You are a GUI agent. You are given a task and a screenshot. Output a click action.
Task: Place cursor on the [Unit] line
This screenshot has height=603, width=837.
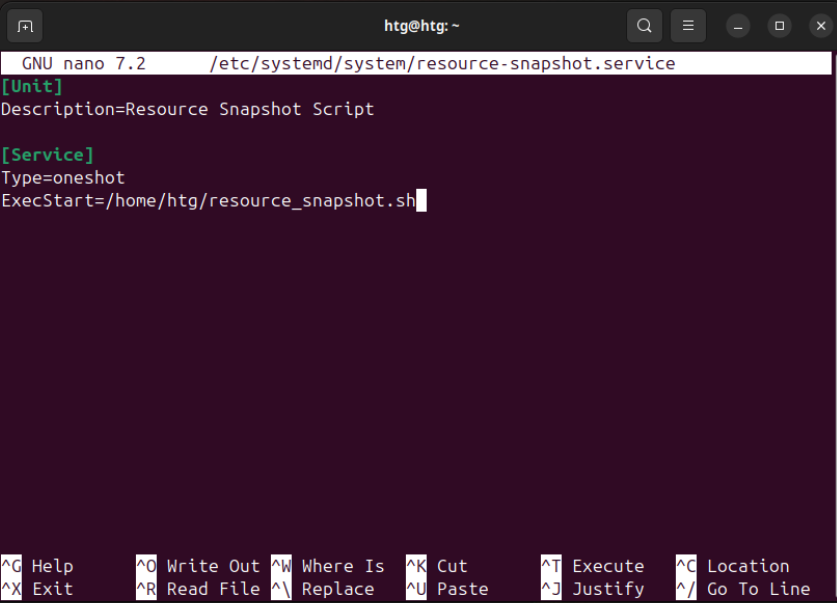click(32, 86)
